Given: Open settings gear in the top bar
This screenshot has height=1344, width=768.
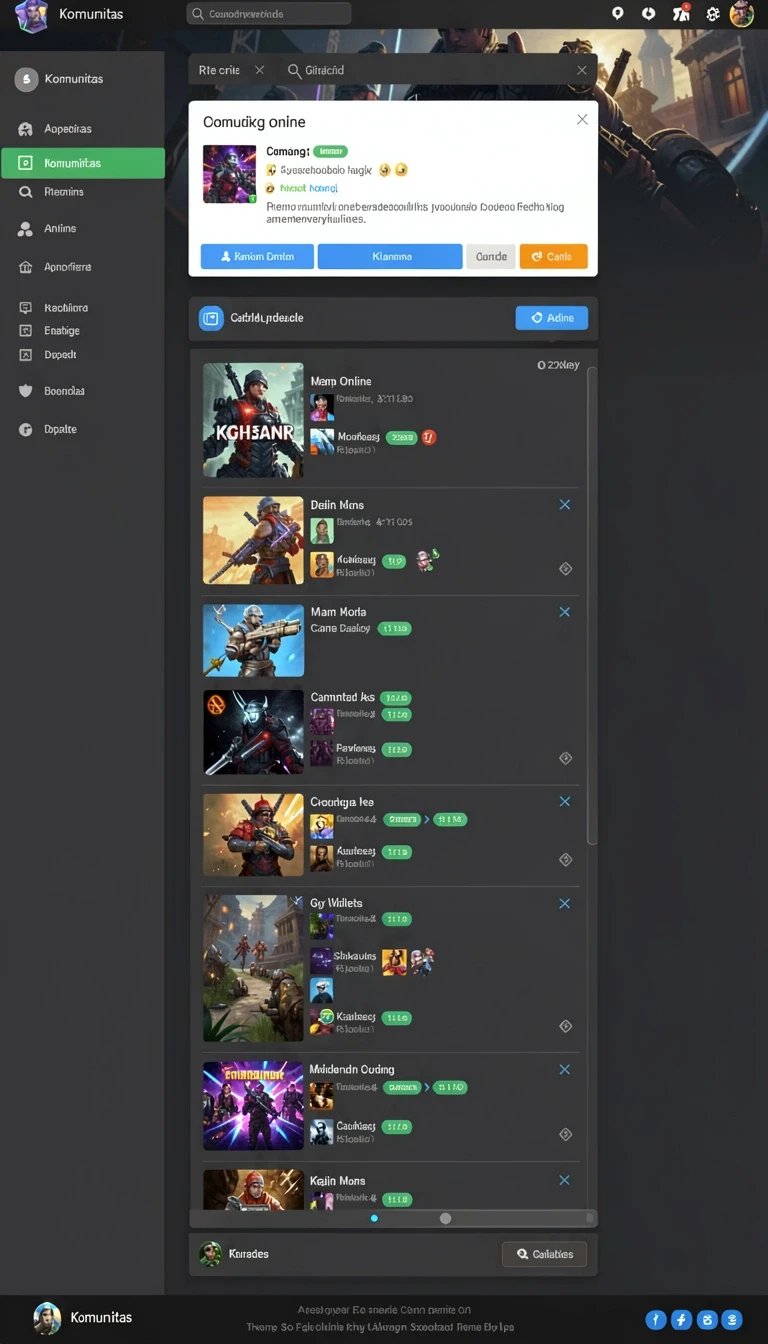Looking at the screenshot, I should click(x=713, y=14).
